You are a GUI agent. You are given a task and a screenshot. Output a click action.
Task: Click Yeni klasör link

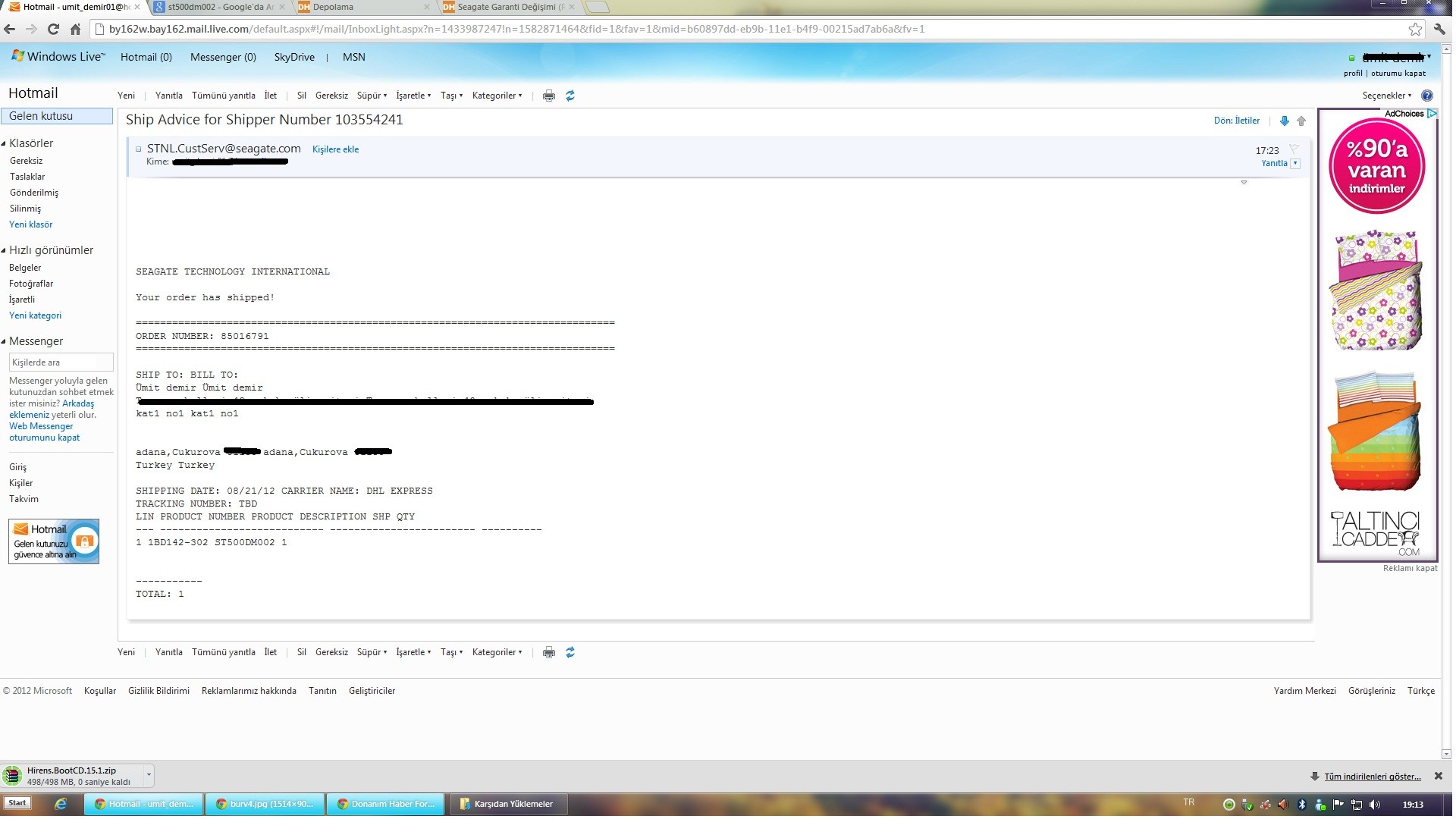pos(31,225)
